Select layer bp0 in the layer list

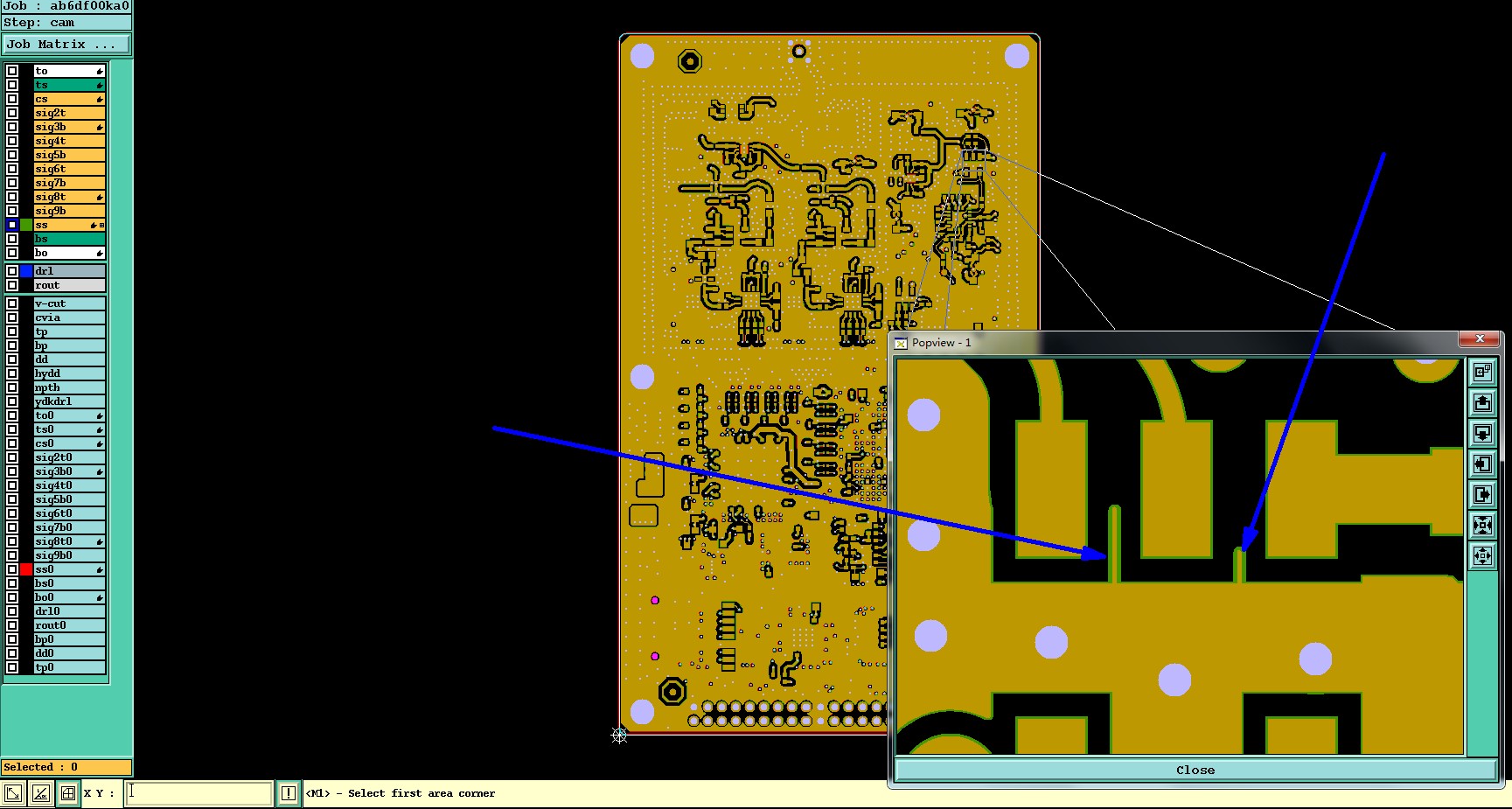pos(69,639)
